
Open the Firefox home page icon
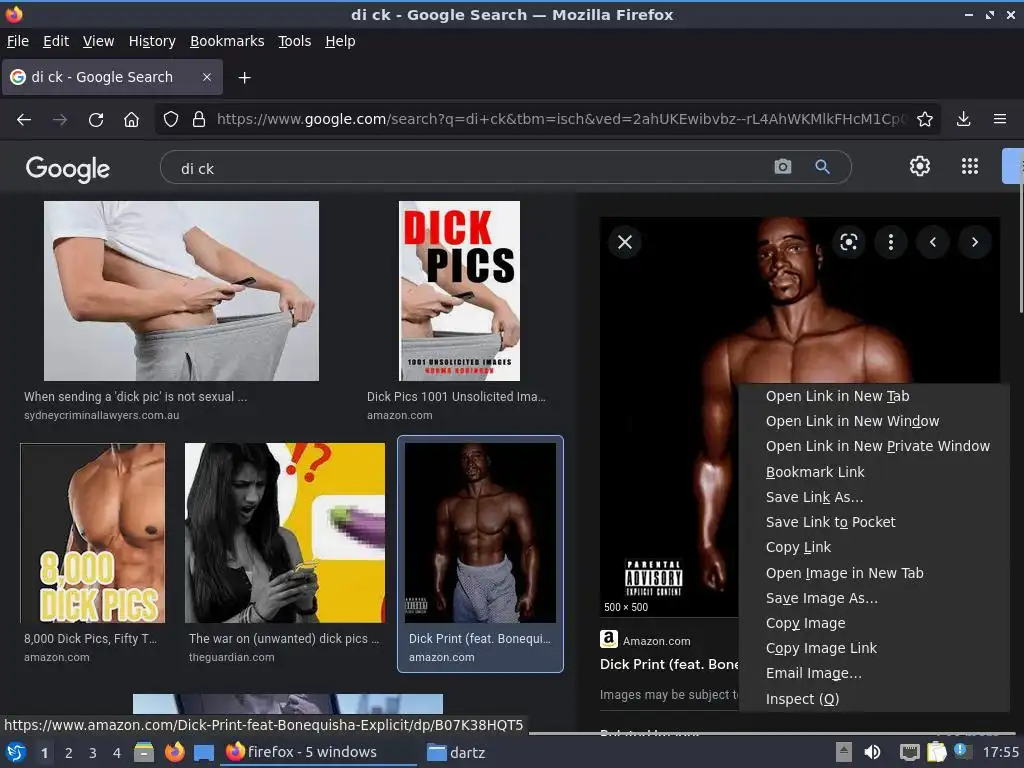(x=131, y=120)
